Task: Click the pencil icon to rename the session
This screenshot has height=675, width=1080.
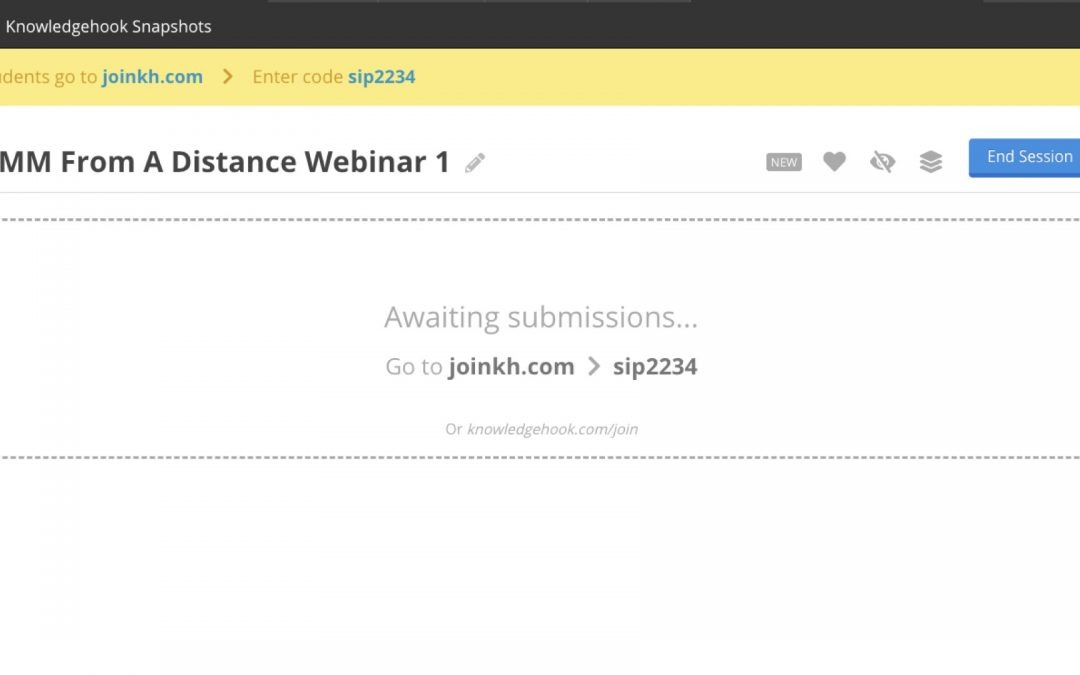Action: (475, 163)
